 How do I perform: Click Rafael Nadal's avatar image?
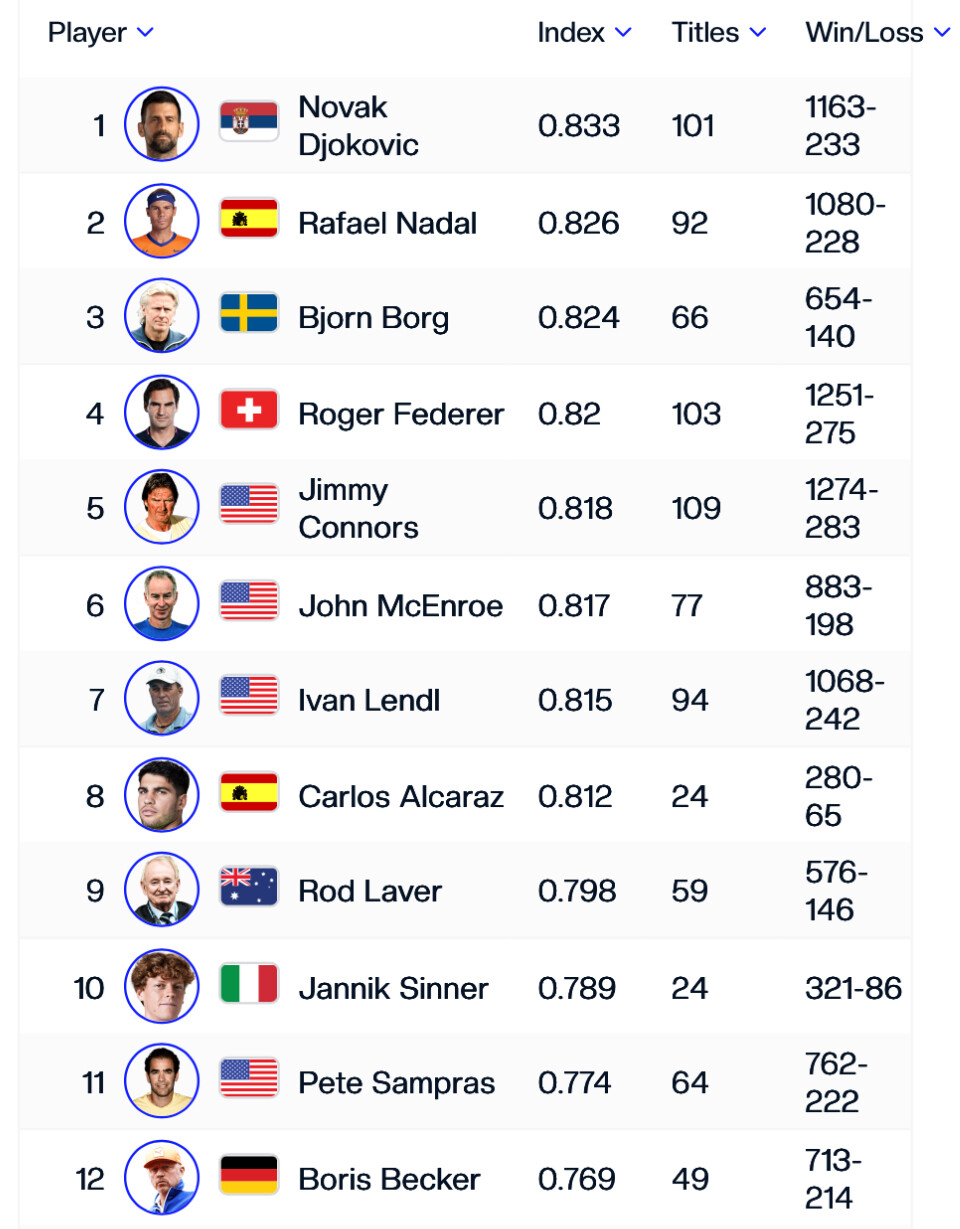click(161, 221)
